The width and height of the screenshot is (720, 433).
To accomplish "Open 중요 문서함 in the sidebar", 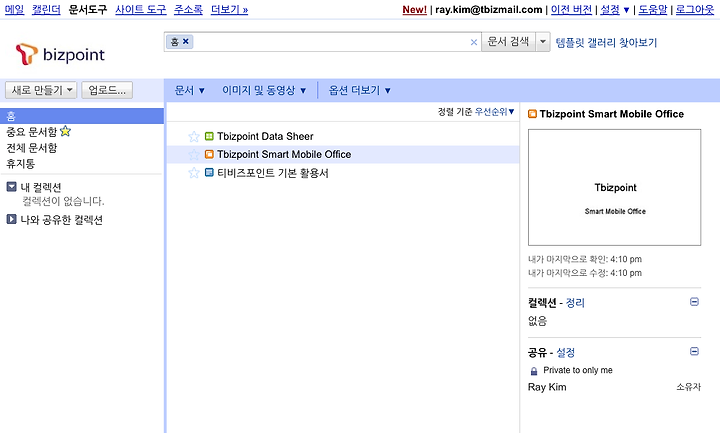I will pos(31,132).
